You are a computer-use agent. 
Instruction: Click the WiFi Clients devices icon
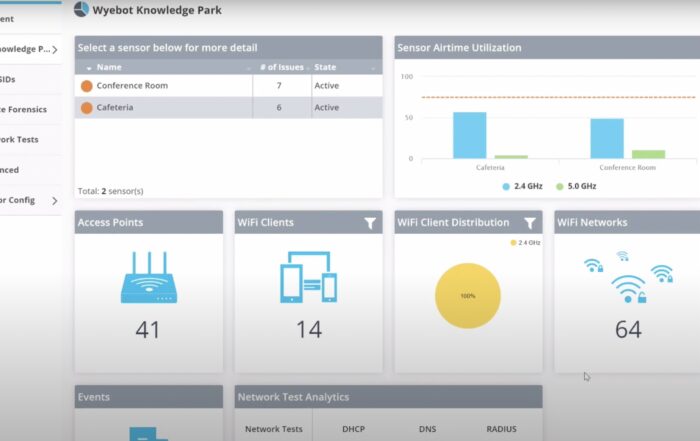tap(308, 277)
